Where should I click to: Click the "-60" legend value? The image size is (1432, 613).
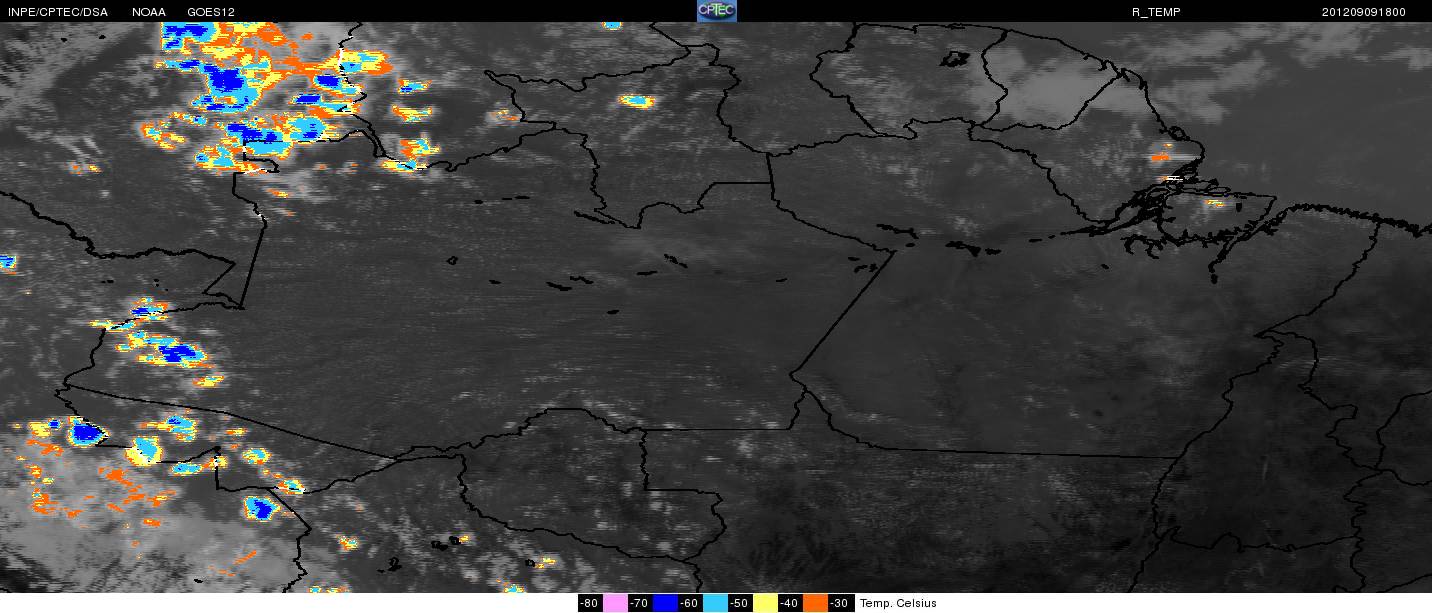(689, 603)
